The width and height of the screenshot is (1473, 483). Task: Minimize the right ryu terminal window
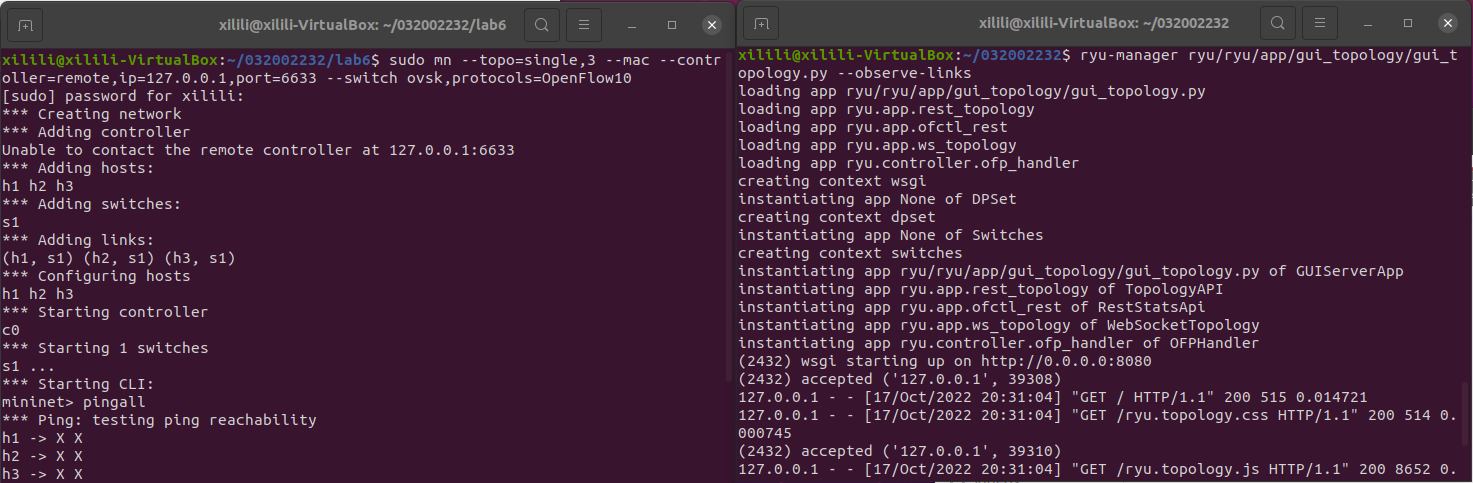tap(1369, 24)
